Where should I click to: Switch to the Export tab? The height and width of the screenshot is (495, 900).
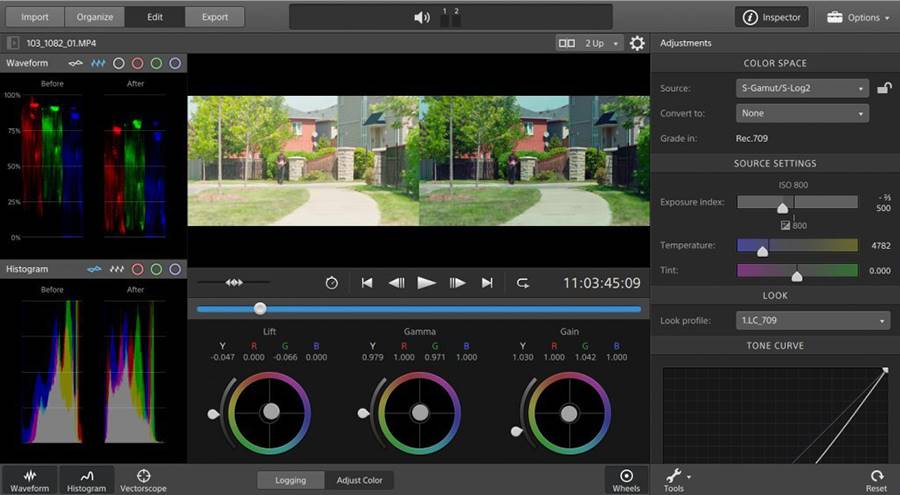click(x=214, y=17)
